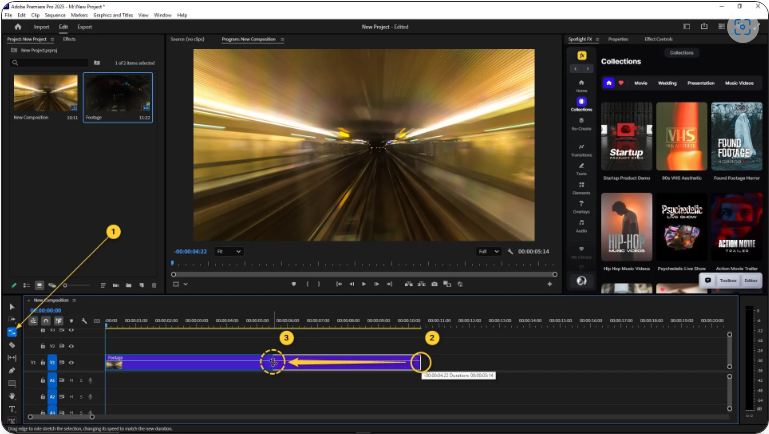Switch to the Export tab
The width and height of the screenshot is (769, 434).
point(85,27)
